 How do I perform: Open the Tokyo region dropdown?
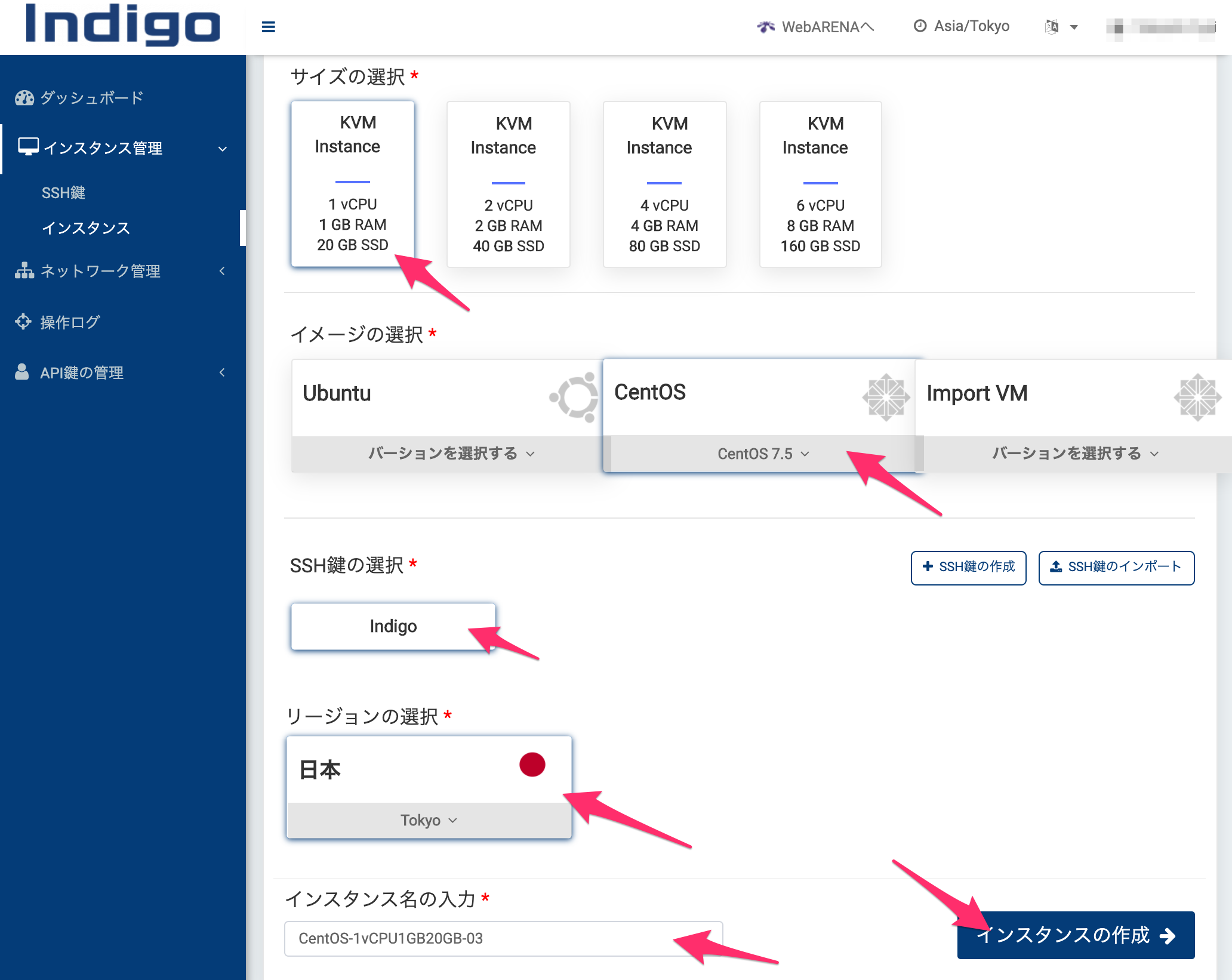429,821
